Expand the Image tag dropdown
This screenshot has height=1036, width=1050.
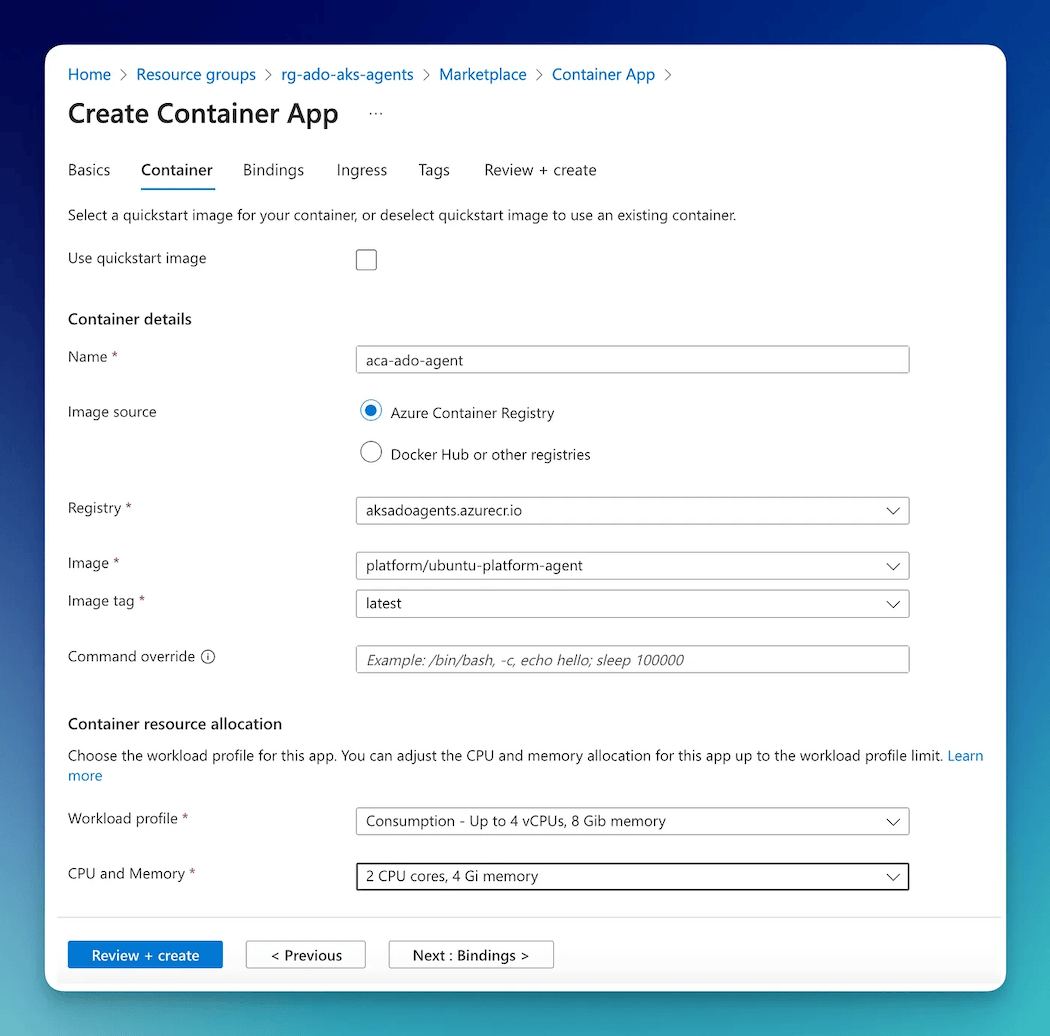pos(632,604)
